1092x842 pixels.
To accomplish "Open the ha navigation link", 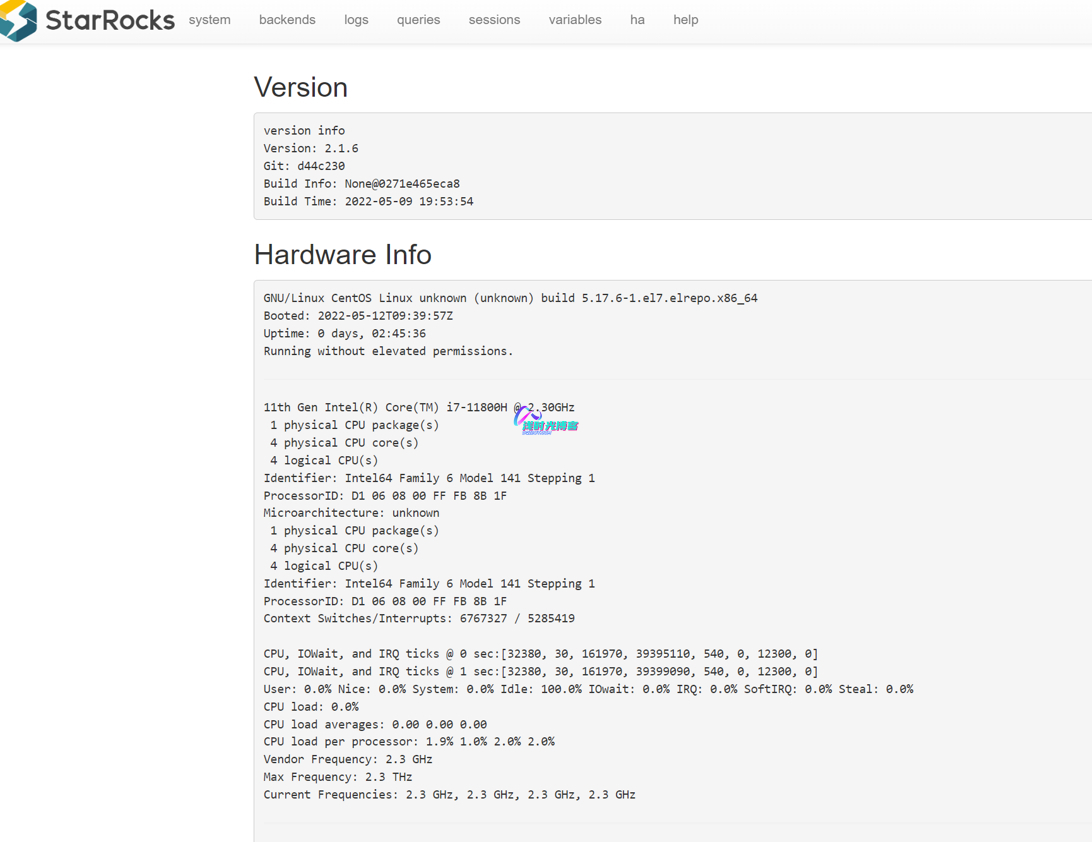I will tap(637, 20).
